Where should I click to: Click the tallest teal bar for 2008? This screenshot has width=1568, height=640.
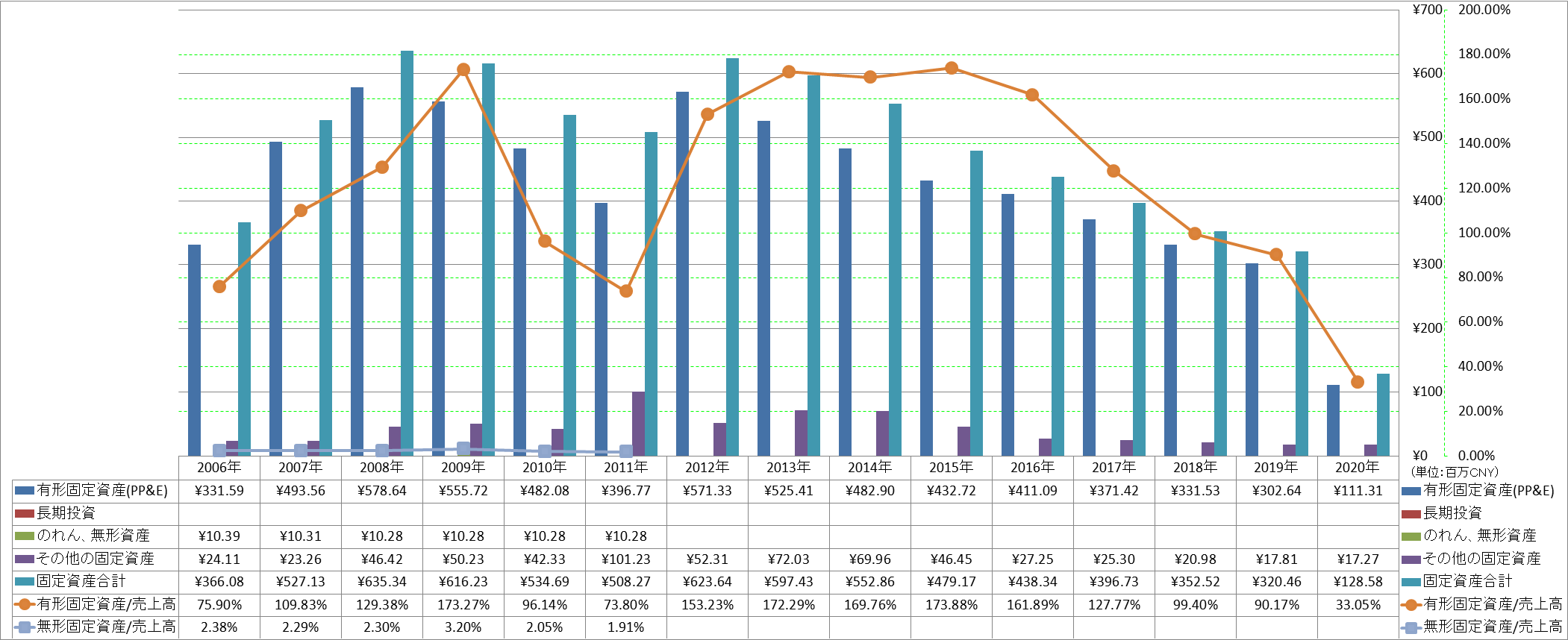[407, 253]
